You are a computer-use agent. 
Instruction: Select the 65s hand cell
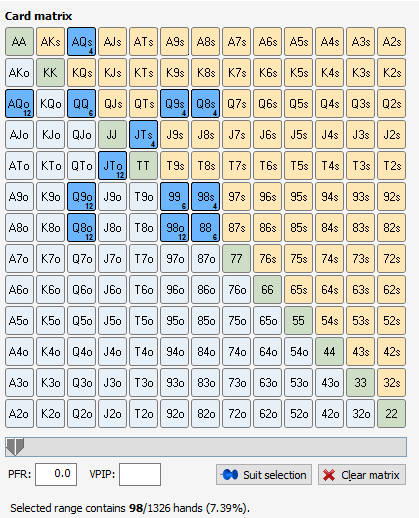(x=298, y=290)
